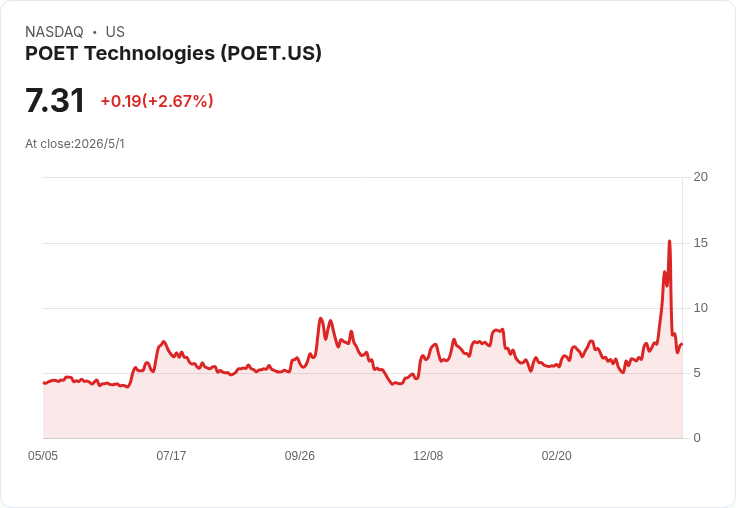Click the 09/26 x-axis date label
This screenshot has width=736, height=508.
coord(299,456)
